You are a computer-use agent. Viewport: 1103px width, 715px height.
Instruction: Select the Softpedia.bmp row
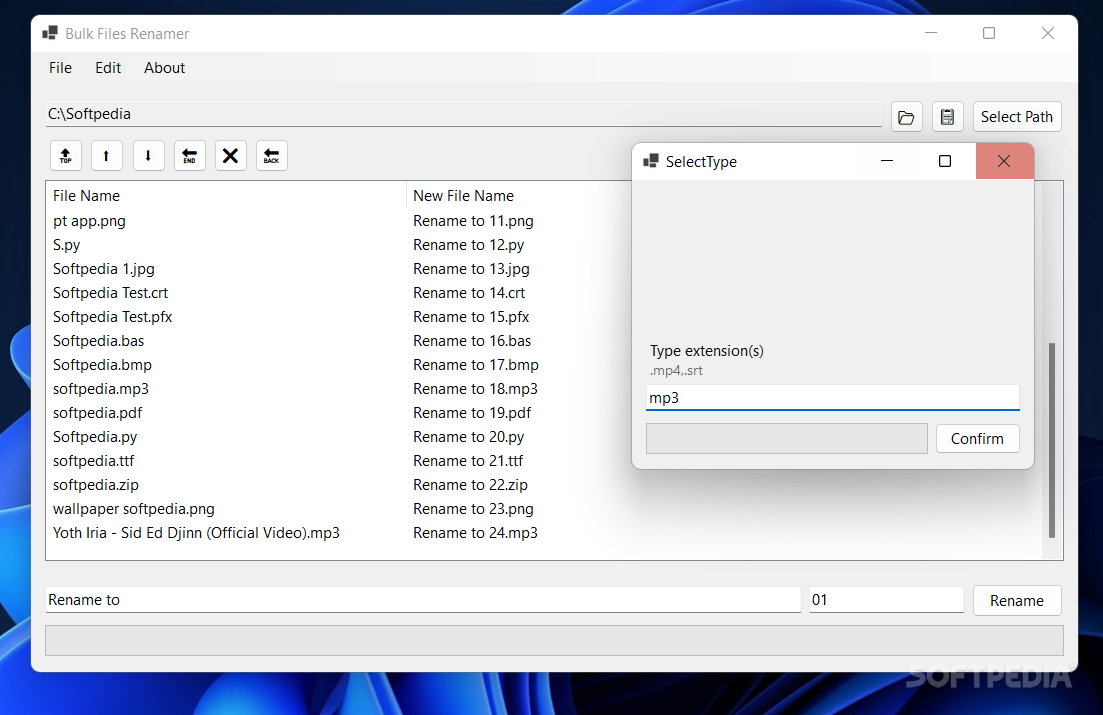[339, 365]
